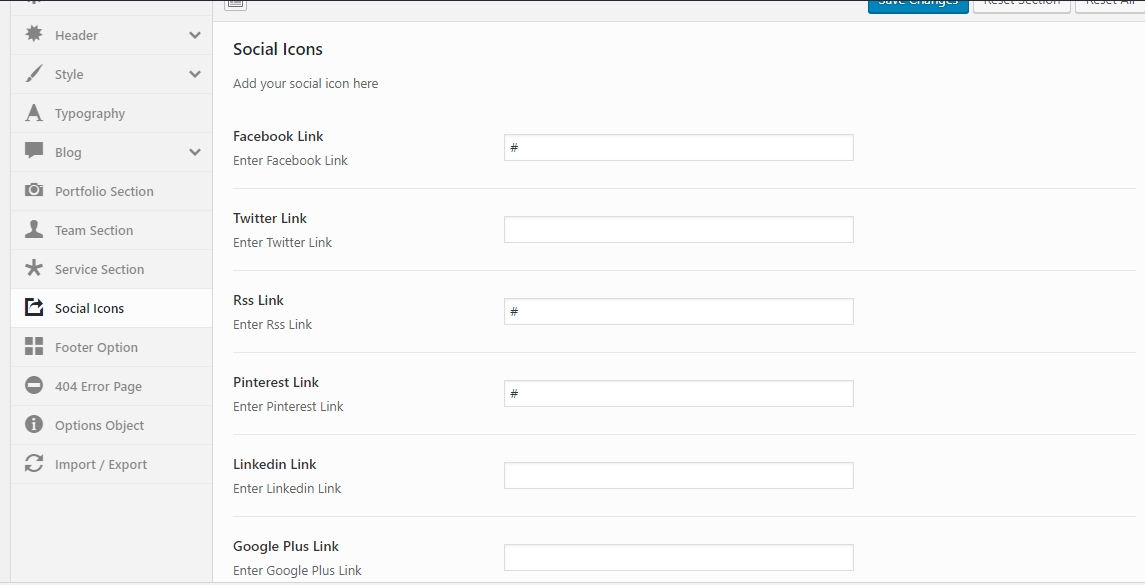Click the Typography letter icon
This screenshot has height=585, width=1145.
pos(34,112)
